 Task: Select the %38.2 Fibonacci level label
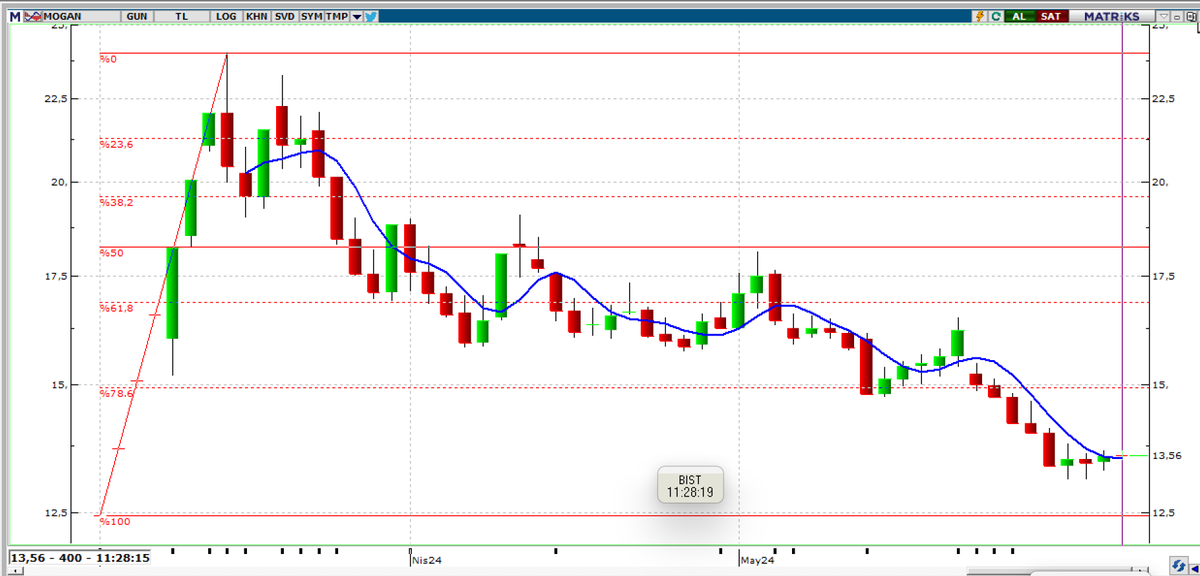point(117,202)
